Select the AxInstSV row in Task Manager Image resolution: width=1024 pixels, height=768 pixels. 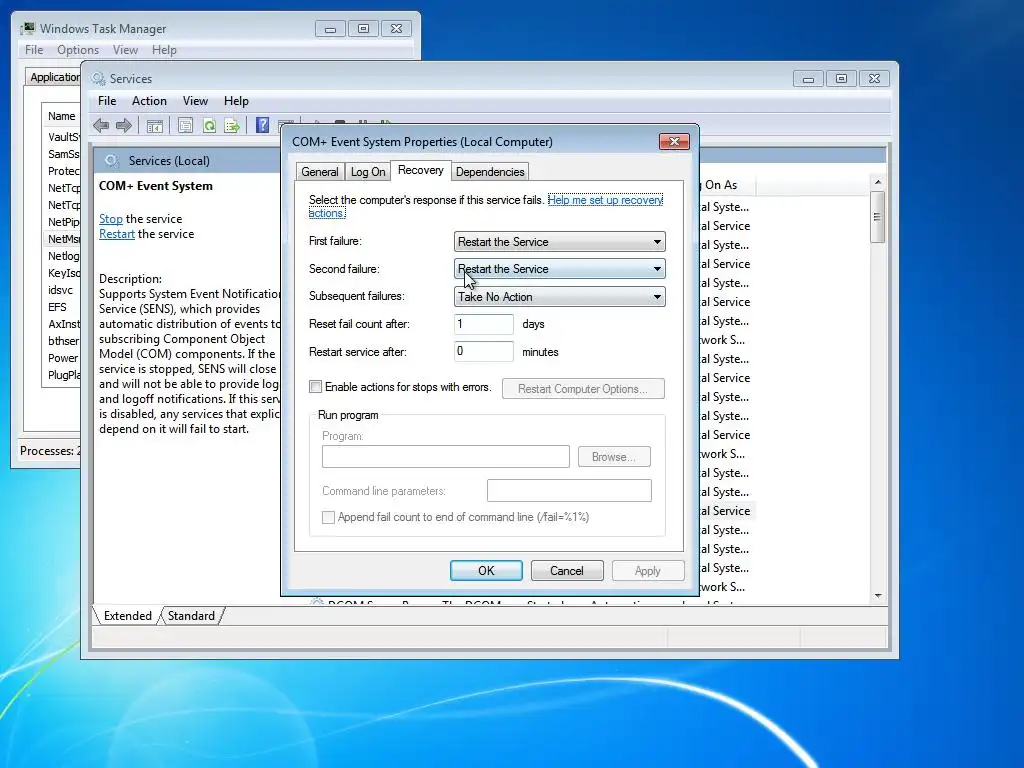point(62,324)
